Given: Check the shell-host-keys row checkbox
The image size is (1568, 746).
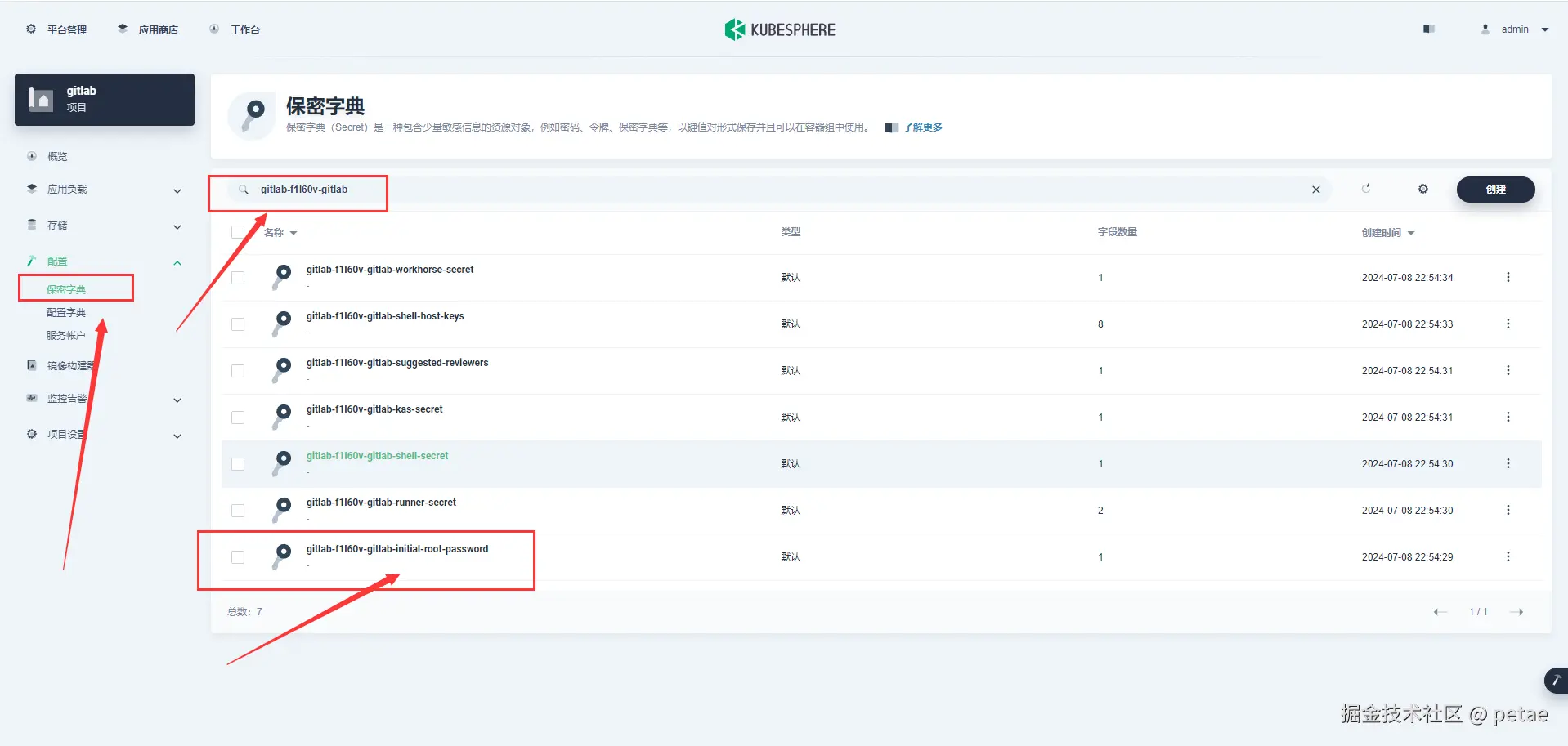Looking at the screenshot, I should pyautogui.click(x=238, y=324).
